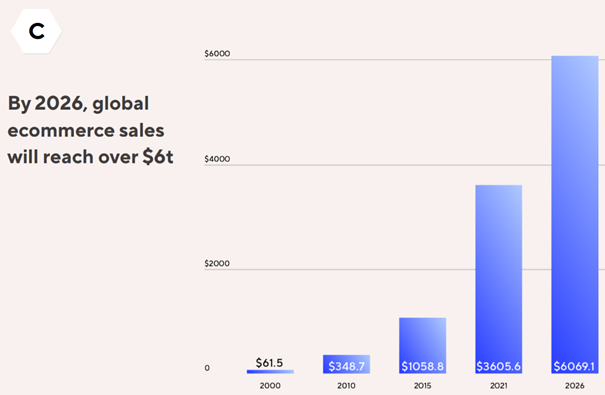Screen dimensions: 605x395
Task: Select the 2026 bar in chart
Action: coord(575,214)
